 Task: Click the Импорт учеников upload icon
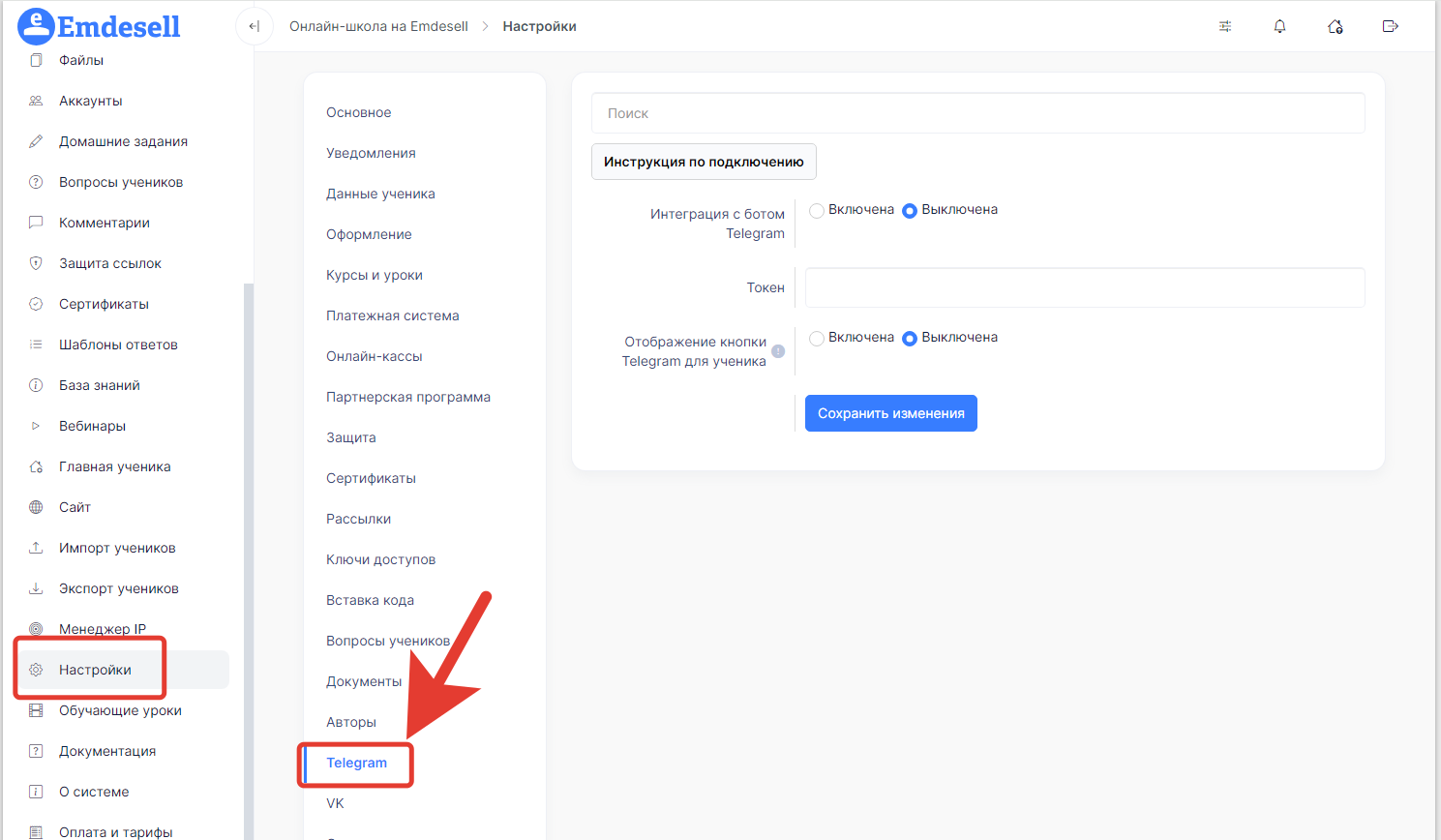coord(36,548)
